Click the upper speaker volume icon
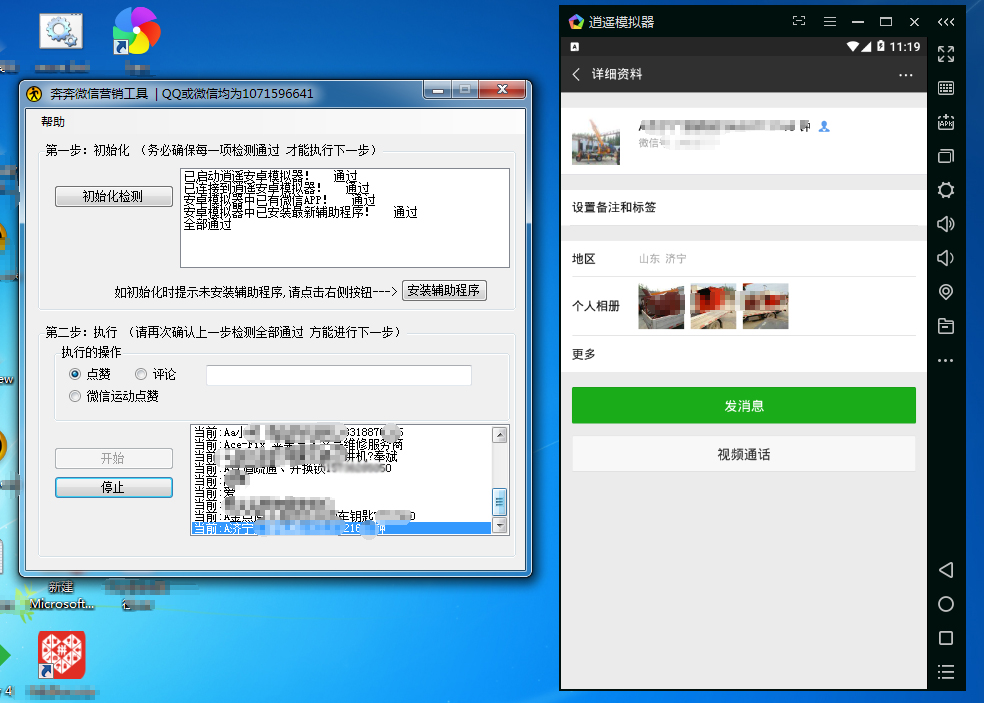This screenshot has width=984, height=703. 946,224
